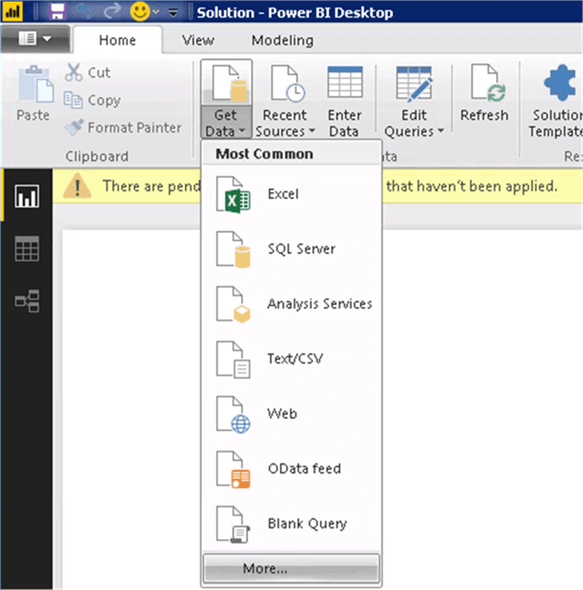
Task: Choose Web data source option
Action: click(x=292, y=414)
